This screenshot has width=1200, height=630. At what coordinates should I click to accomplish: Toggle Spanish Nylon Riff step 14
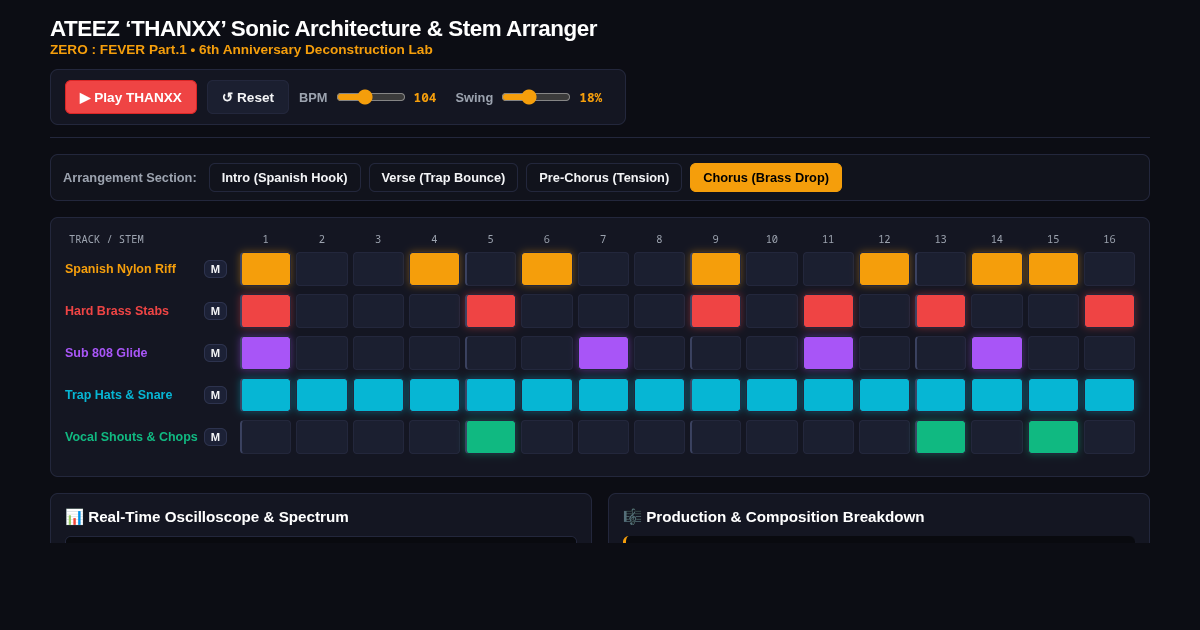(x=997, y=269)
